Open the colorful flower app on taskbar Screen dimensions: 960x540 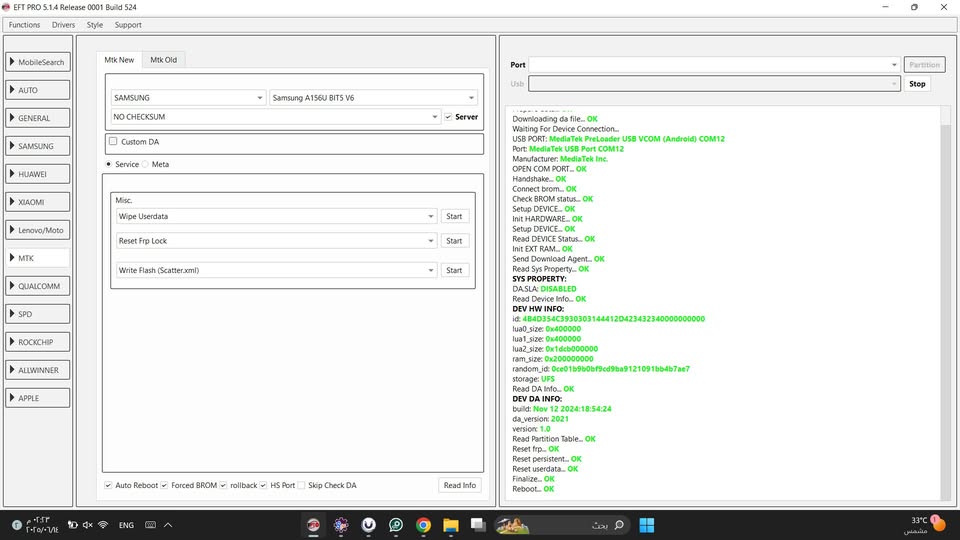coord(341,525)
